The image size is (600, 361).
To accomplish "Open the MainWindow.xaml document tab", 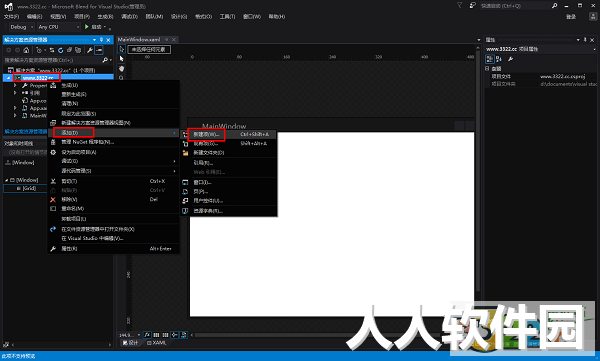I will (139, 39).
